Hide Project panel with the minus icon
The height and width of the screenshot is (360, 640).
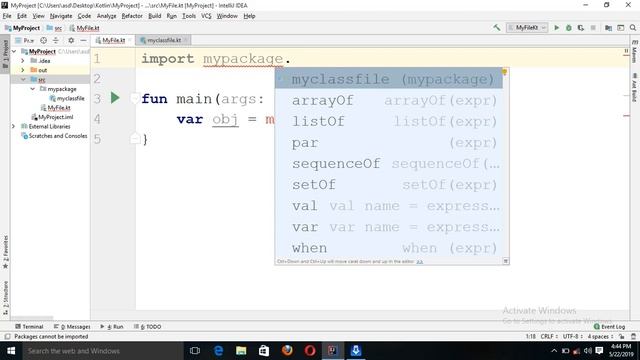tap(83, 40)
